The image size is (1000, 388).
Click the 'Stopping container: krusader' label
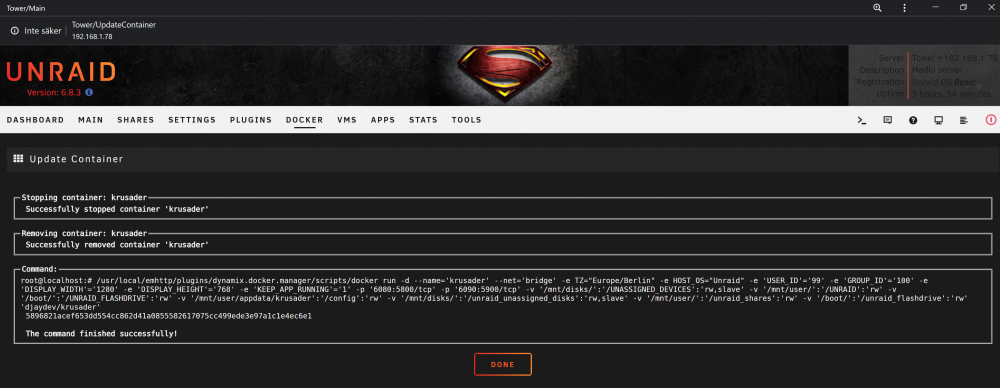84,198
